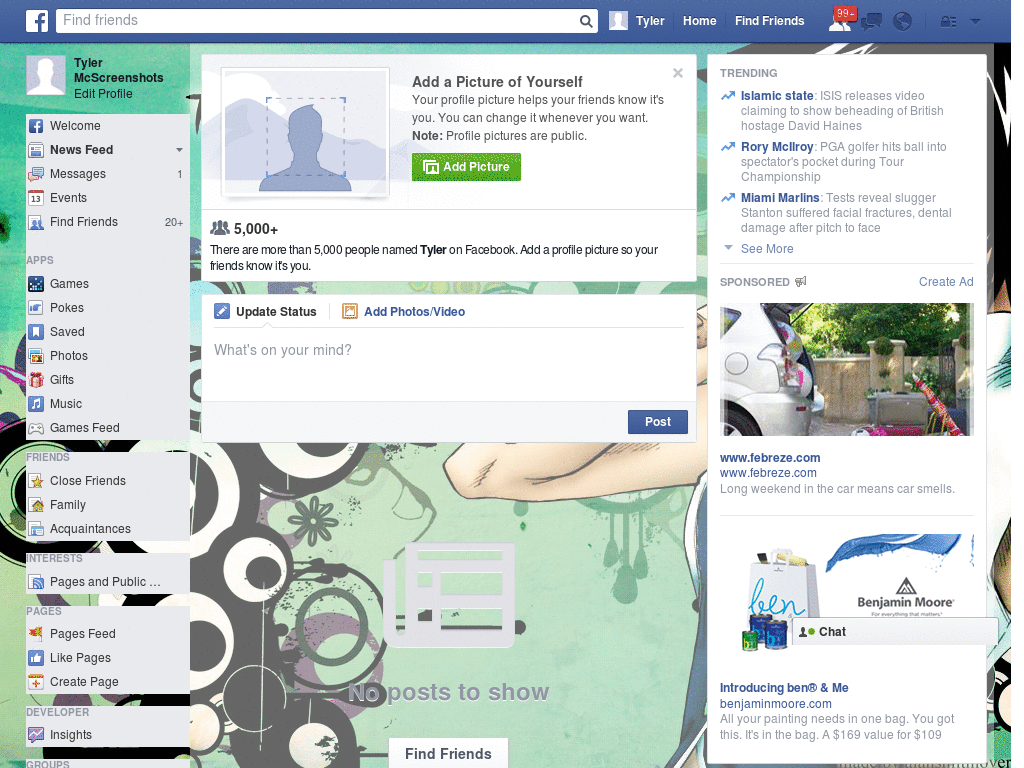This screenshot has width=1024, height=768.
Task: Open the messages bubbles icon in top bar
Action: [x=871, y=22]
